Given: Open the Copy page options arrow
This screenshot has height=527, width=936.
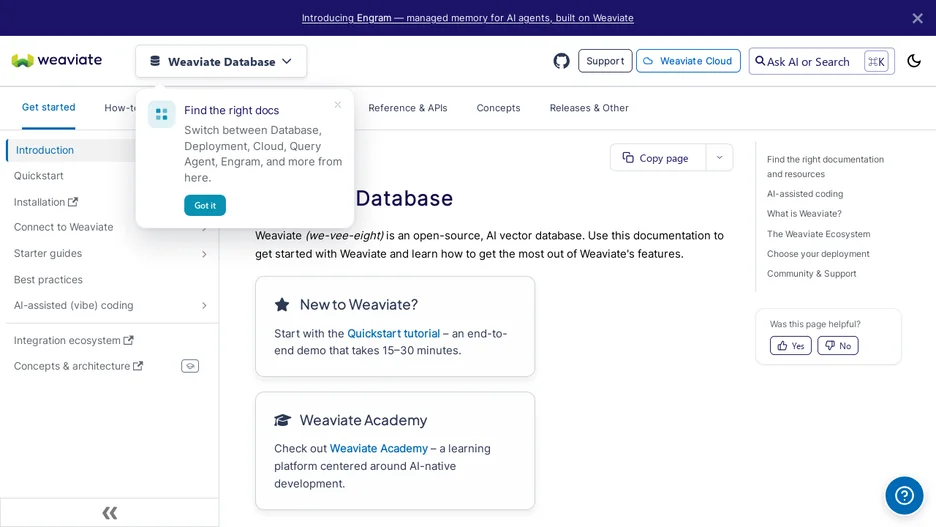Looking at the screenshot, I should (719, 158).
